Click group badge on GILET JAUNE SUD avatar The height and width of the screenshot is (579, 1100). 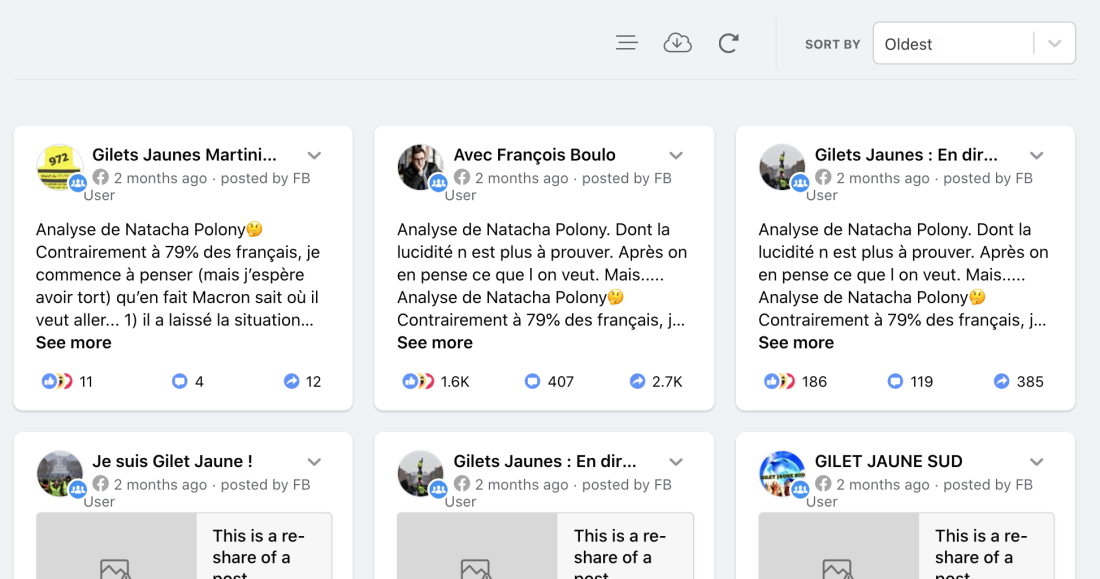coord(800,490)
